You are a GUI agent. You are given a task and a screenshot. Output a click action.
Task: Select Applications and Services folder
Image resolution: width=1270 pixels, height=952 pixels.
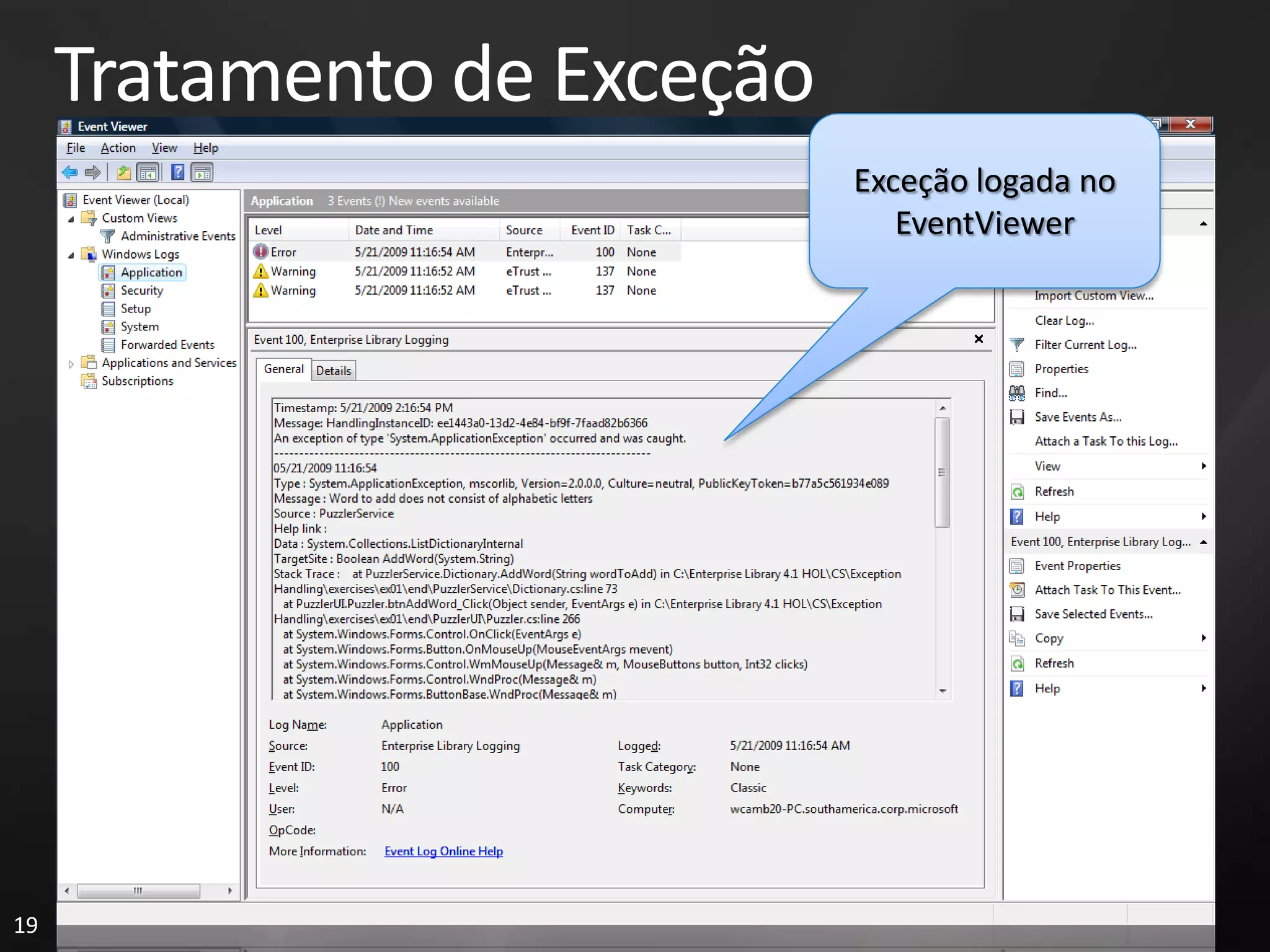click(x=169, y=363)
